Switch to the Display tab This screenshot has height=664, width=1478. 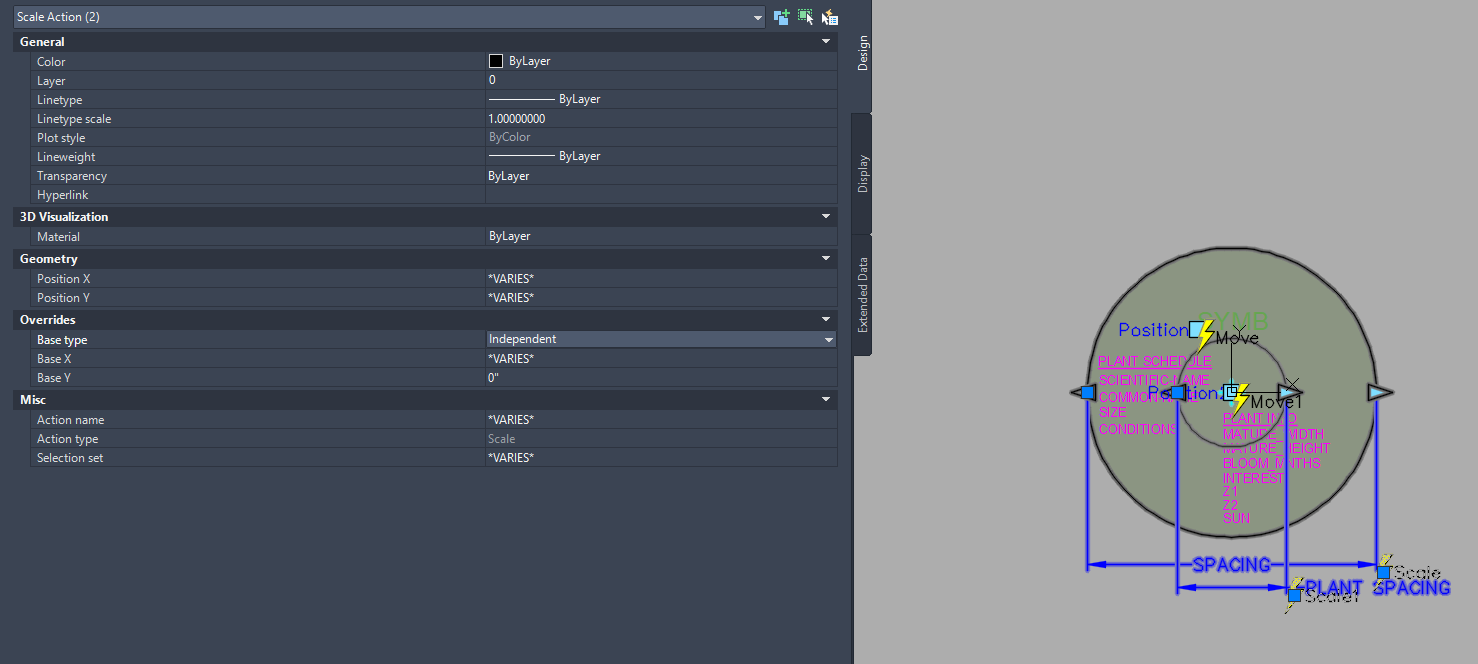coord(863,173)
